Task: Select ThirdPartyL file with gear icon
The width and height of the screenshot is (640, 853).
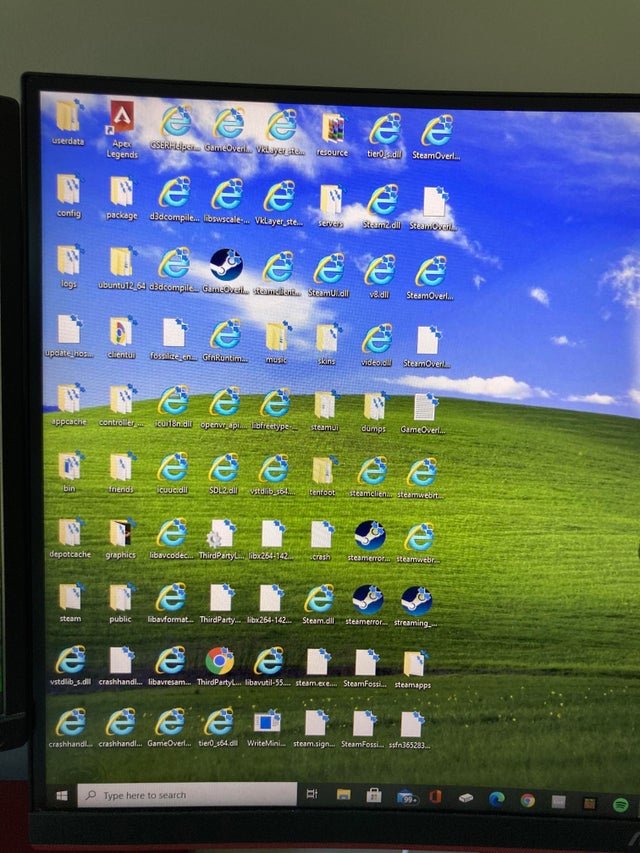Action: (x=221, y=534)
